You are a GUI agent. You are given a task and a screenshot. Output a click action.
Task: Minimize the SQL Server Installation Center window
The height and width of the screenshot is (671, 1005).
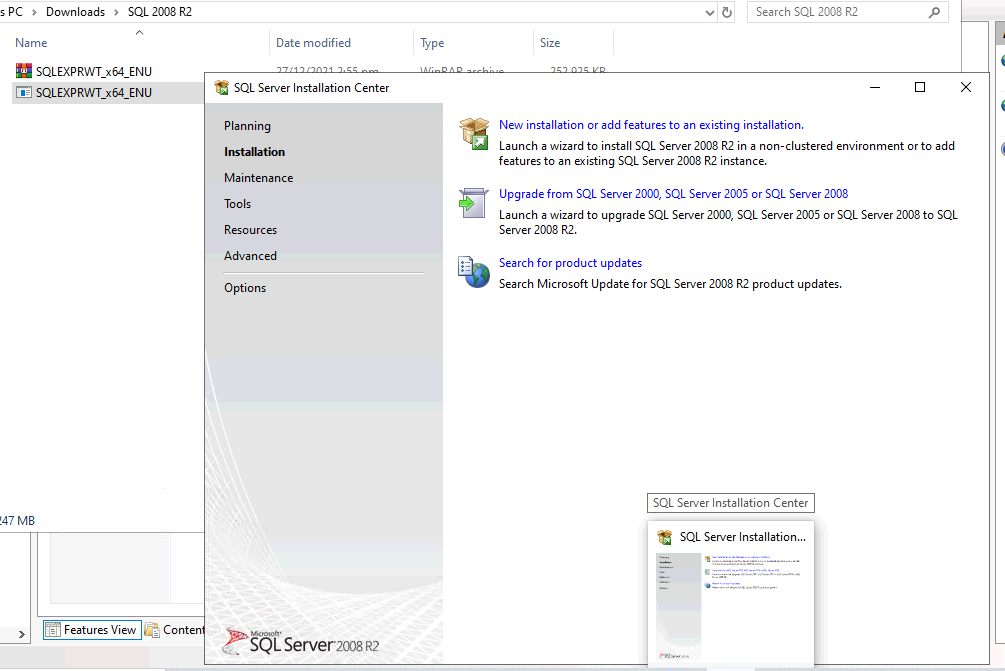coord(874,87)
